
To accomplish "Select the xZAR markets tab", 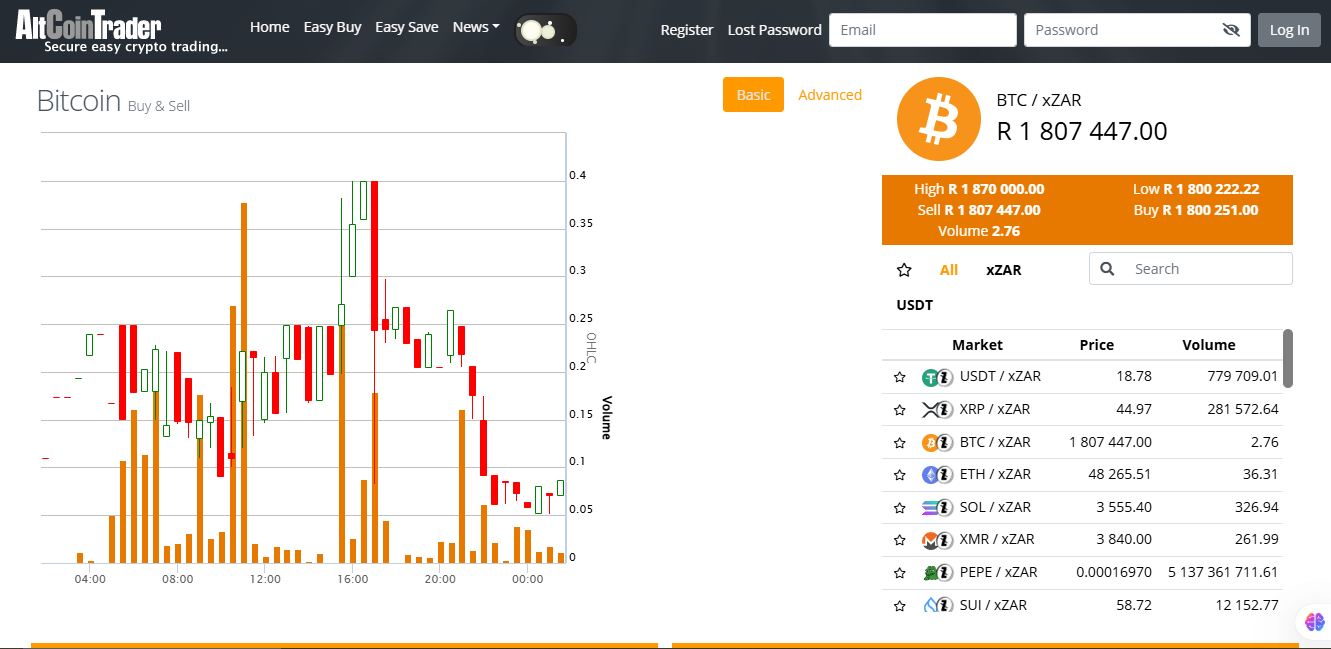I will click(x=1004, y=270).
